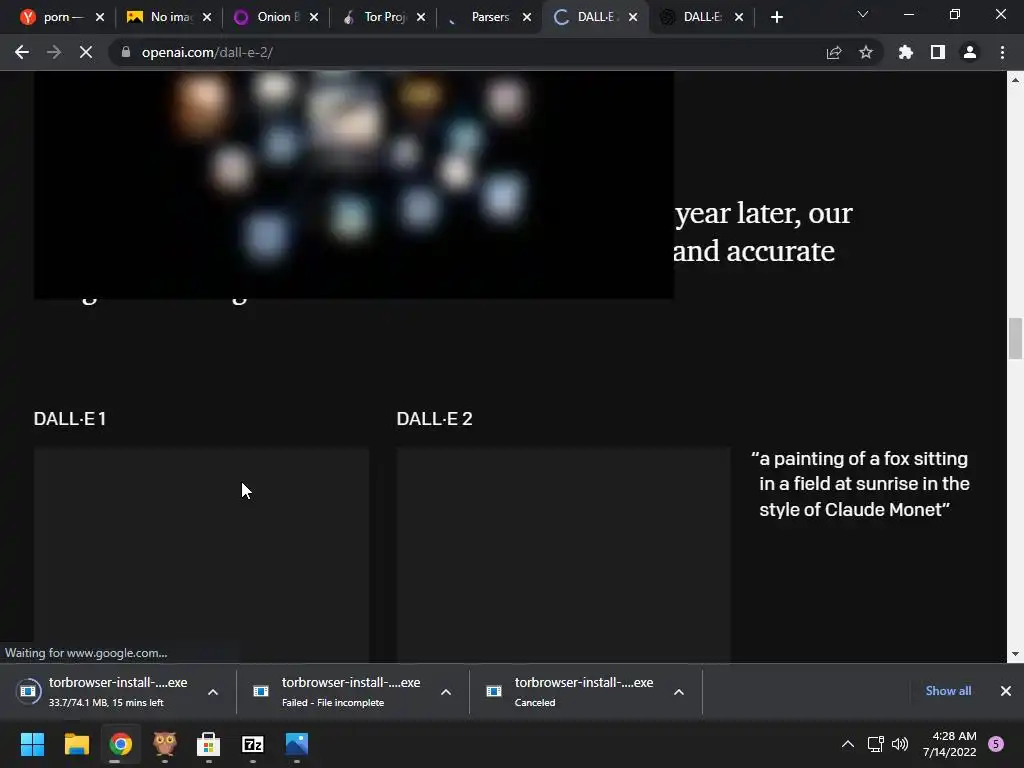Open the Photos app on taskbar

point(296,744)
